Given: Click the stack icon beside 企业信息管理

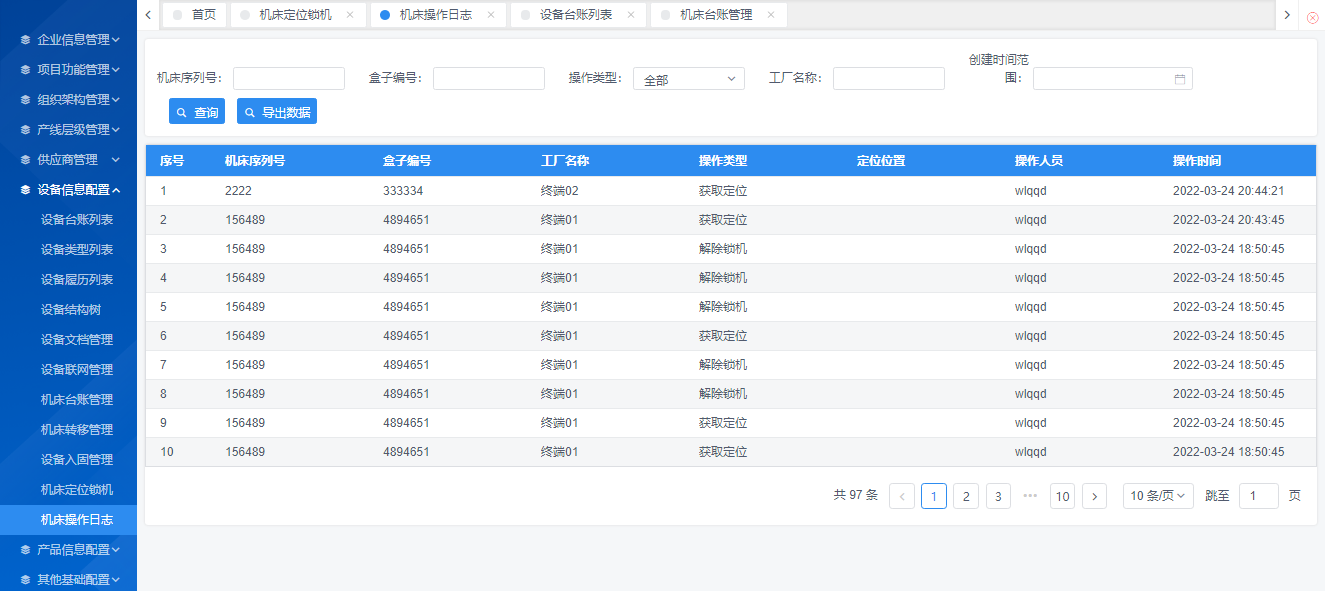Looking at the screenshot, I should [25, 40].
